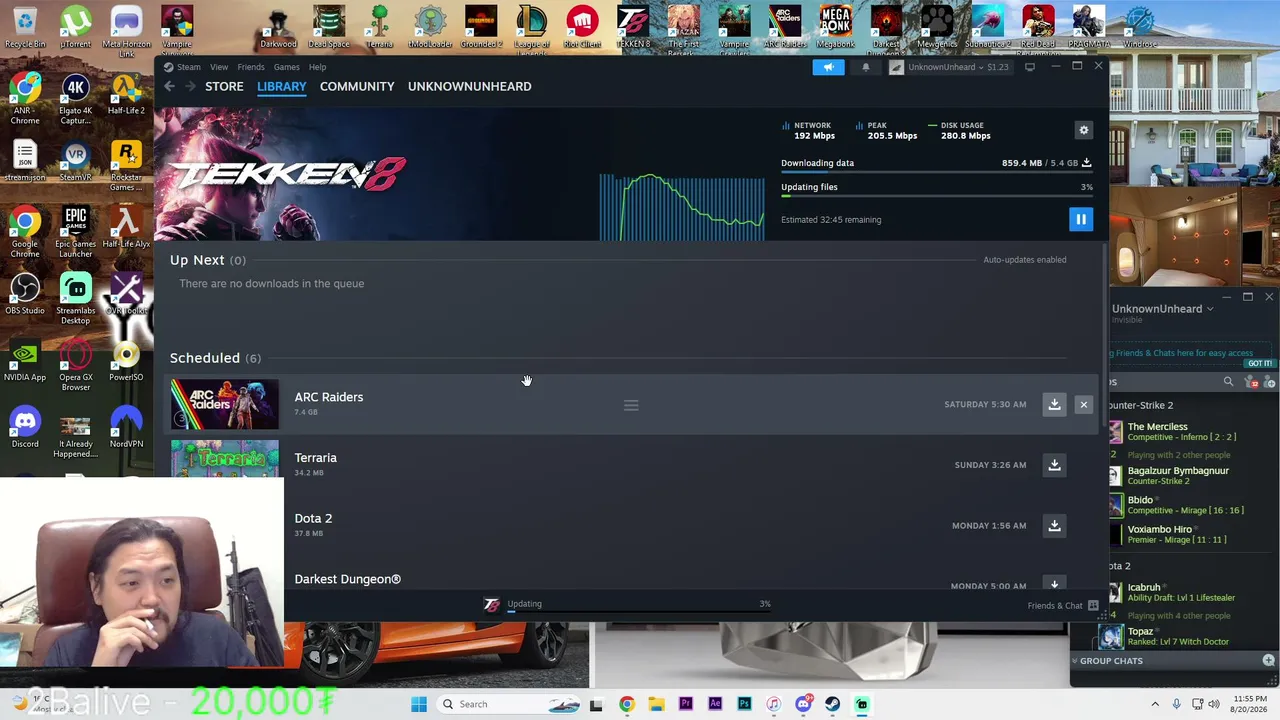Dismiss tip with GOT IT! button
The image size is (1280, 720).
1260,363
